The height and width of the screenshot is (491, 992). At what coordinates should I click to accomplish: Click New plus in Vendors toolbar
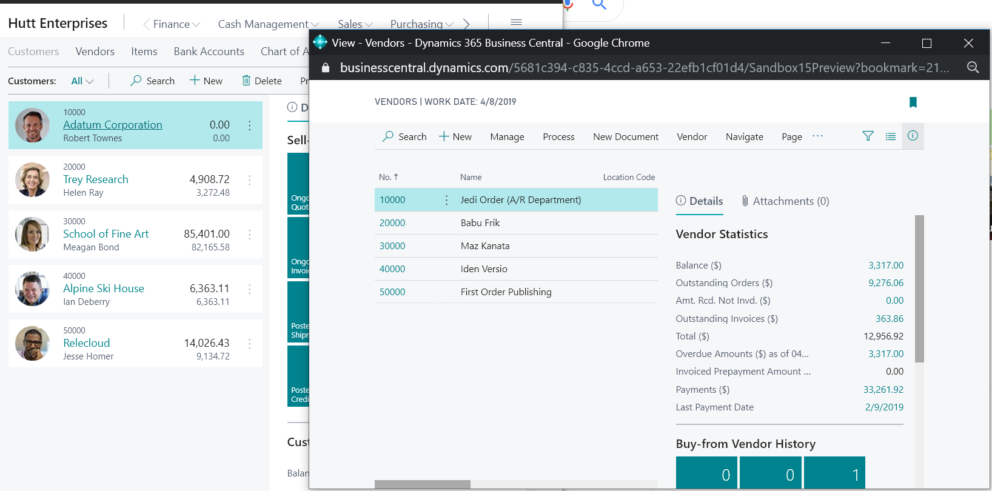point(444,136)
